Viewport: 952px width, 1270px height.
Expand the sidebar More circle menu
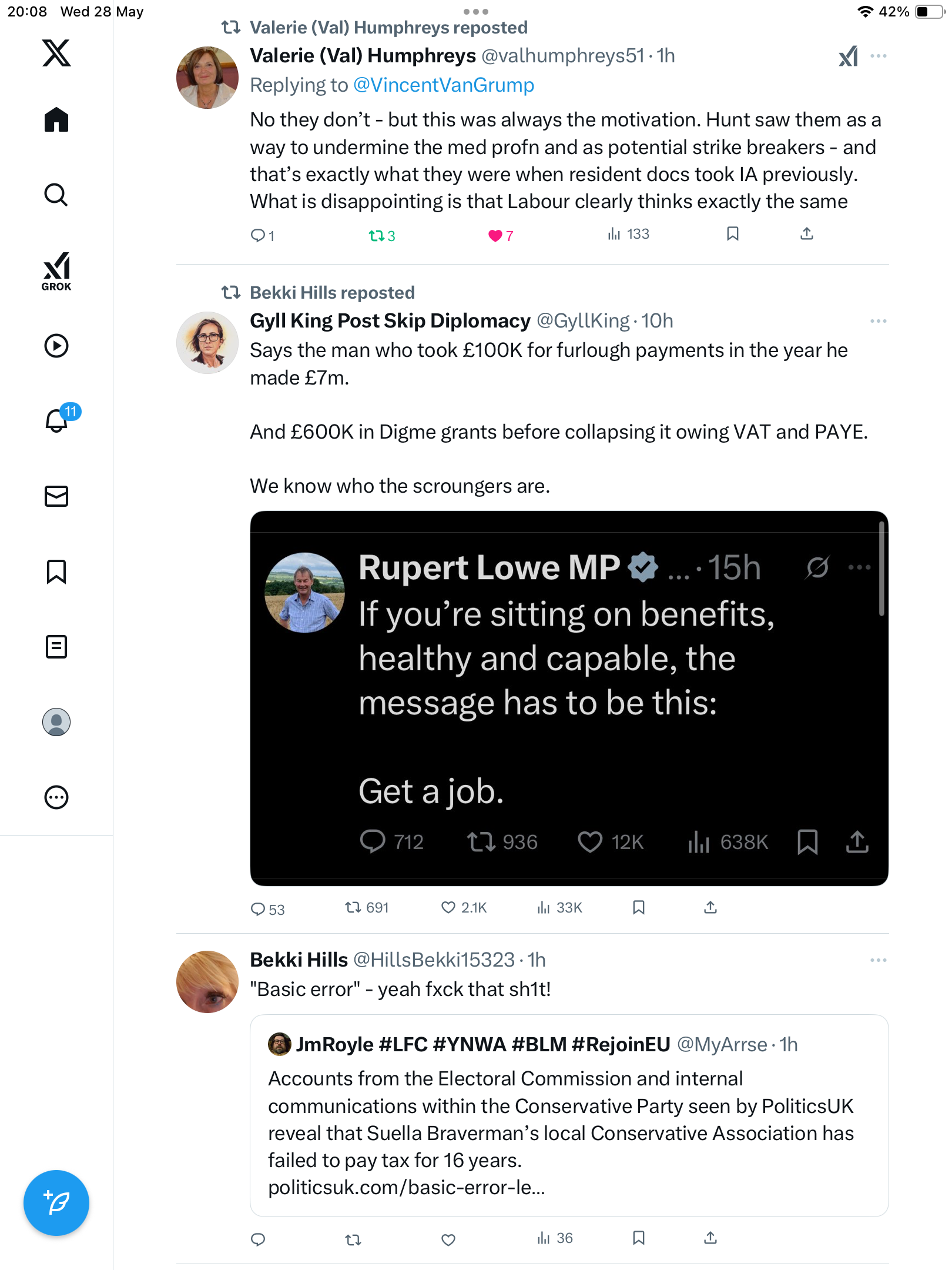pos(56,797)
